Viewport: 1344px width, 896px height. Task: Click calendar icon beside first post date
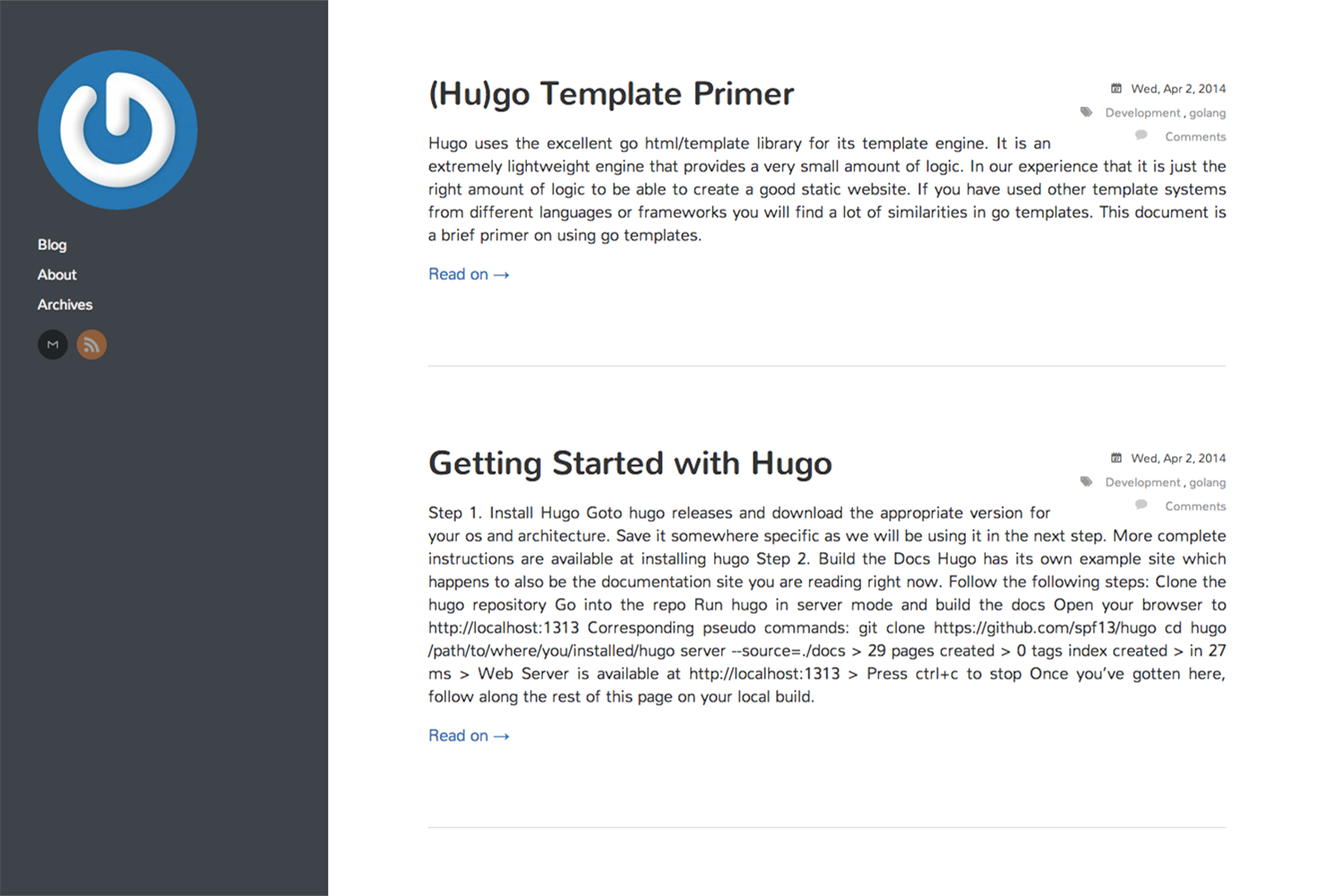(1116, 89)
